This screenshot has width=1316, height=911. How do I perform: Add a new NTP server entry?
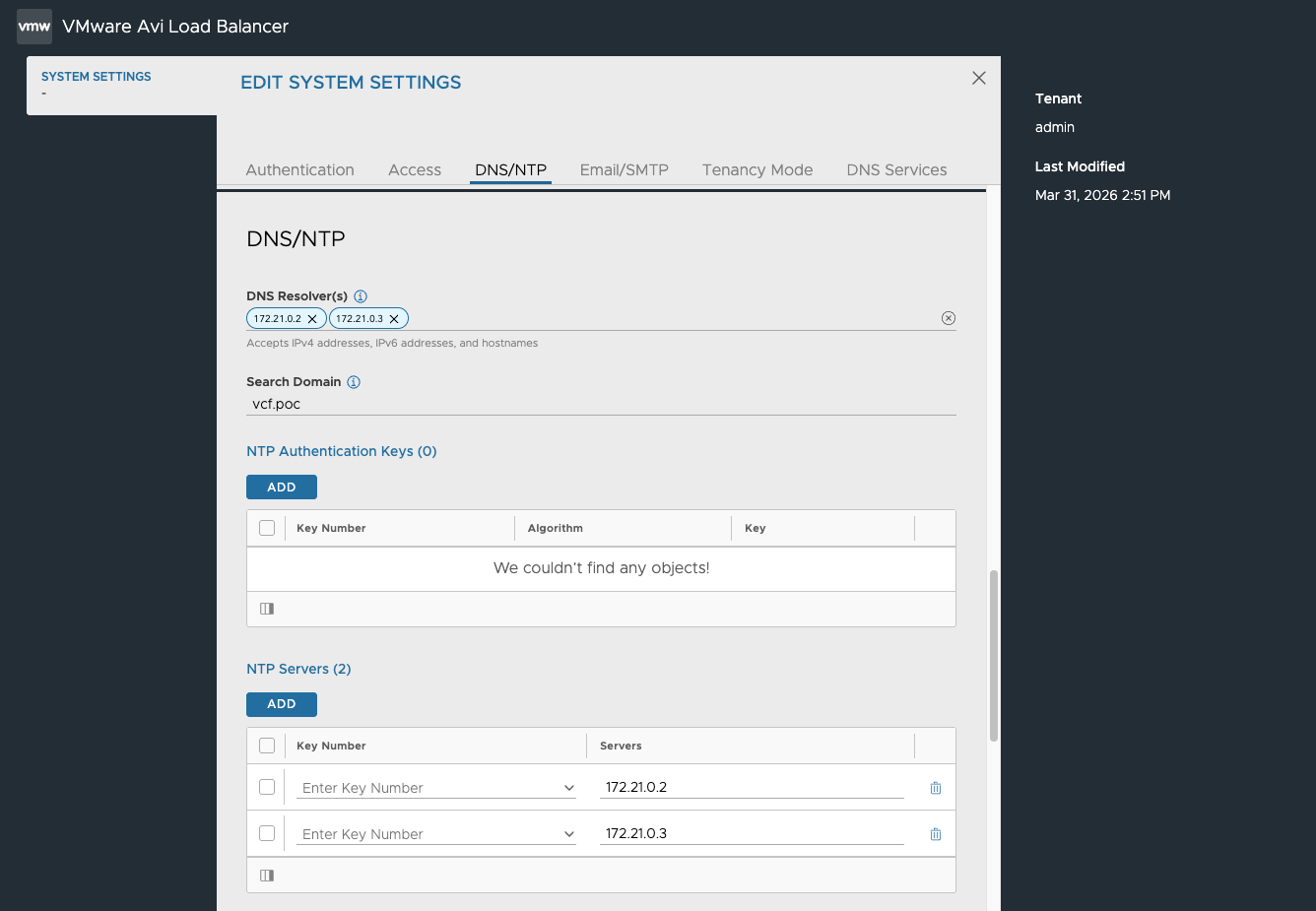click(x=282, y=704)
